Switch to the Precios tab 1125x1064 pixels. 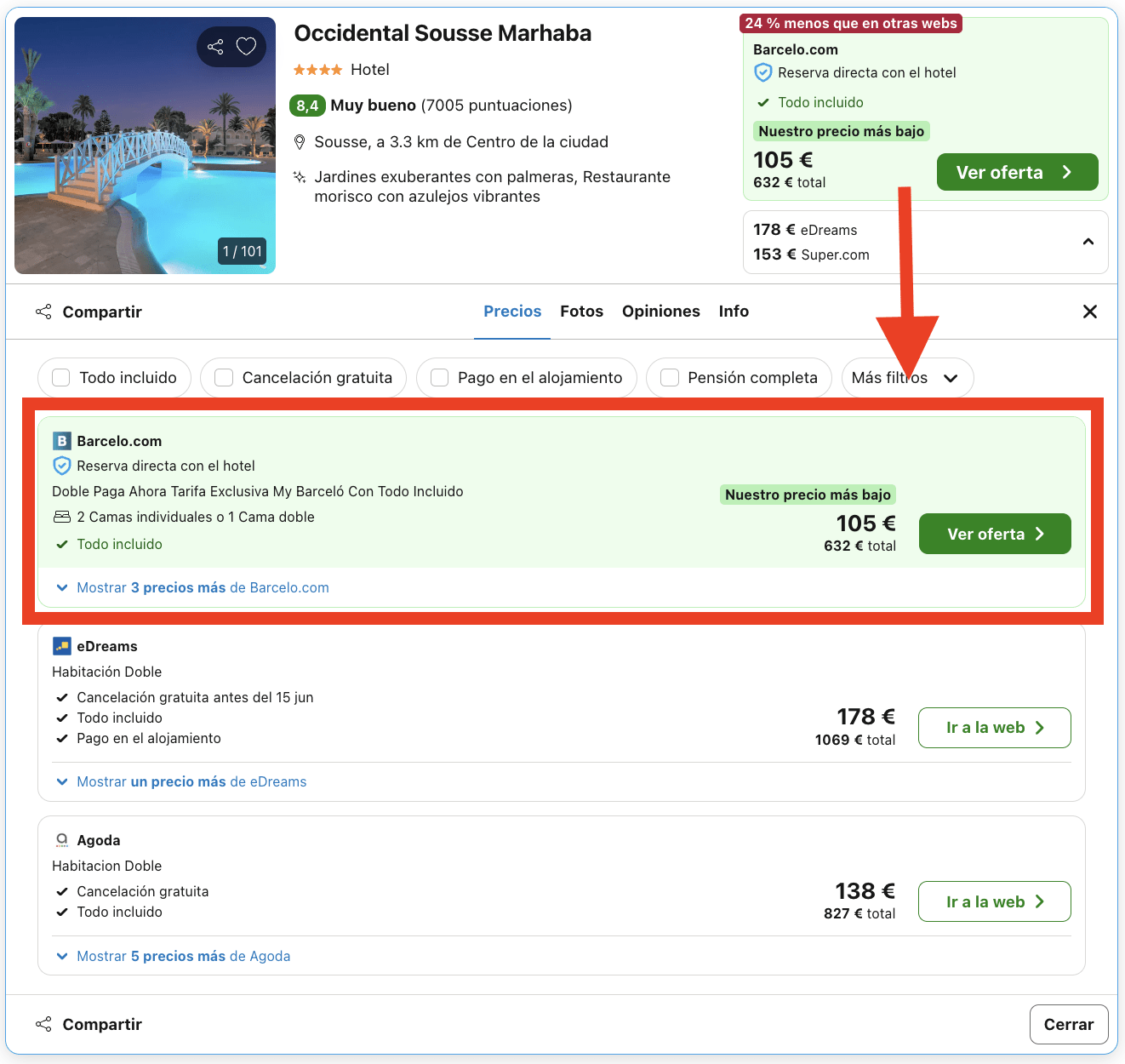click(x=512, y=312)
